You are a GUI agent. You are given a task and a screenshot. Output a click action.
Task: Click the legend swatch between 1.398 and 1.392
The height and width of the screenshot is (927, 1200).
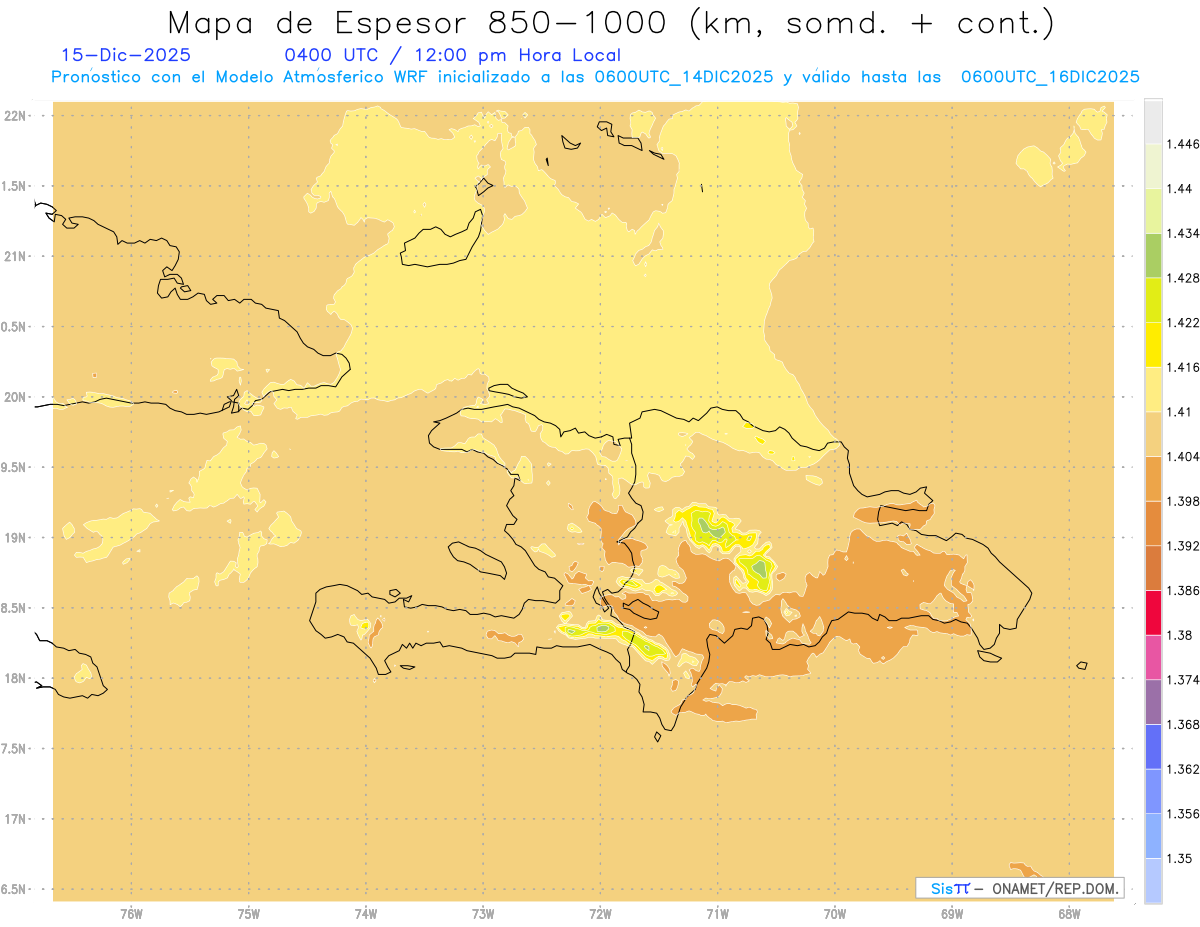[x=1153, y=524]
